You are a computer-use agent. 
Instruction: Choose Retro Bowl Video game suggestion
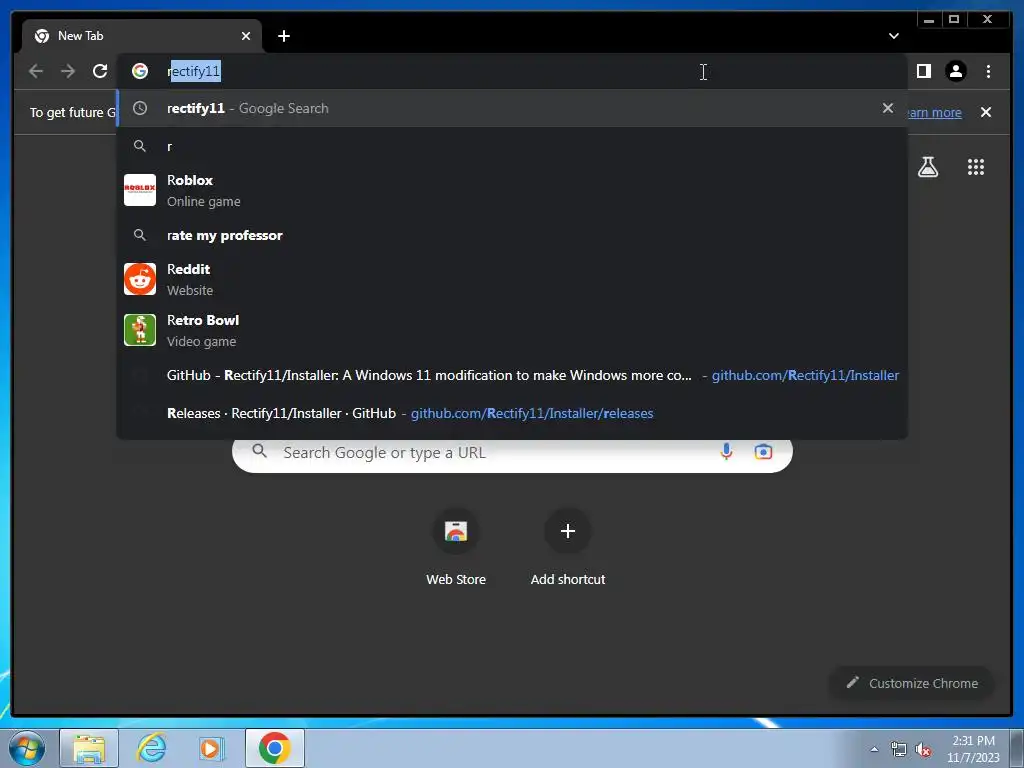[x=512, y=330]
